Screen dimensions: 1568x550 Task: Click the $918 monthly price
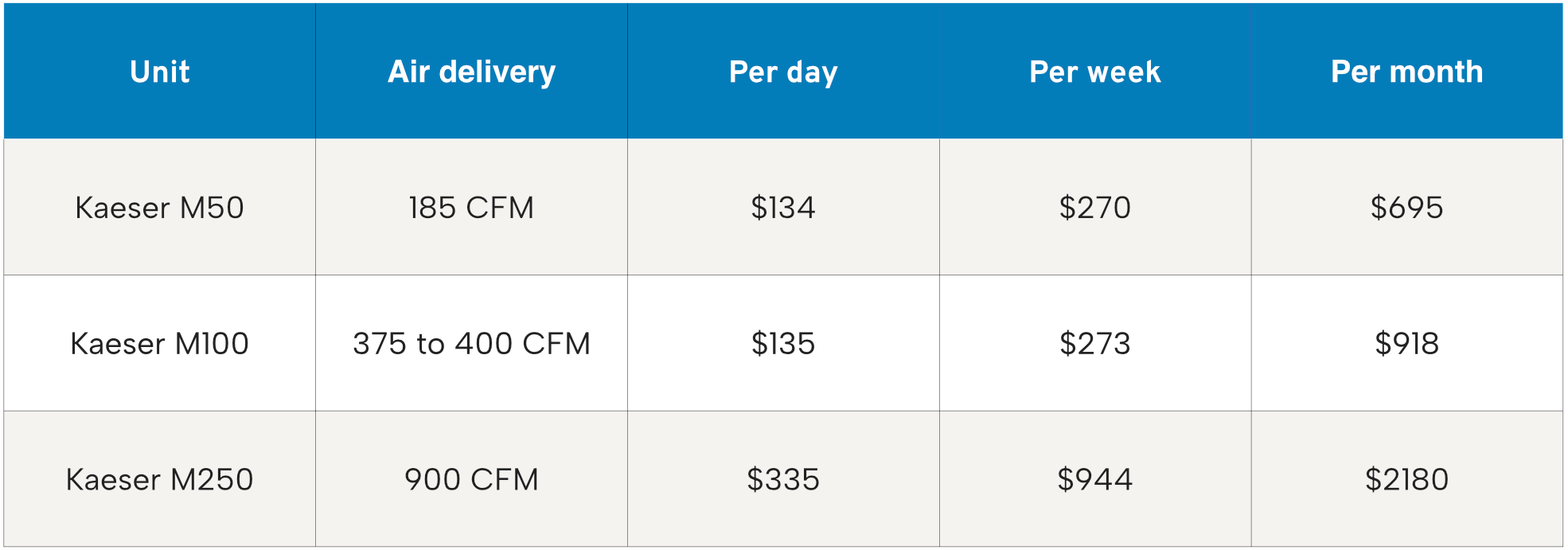(x=1407, y=344)
